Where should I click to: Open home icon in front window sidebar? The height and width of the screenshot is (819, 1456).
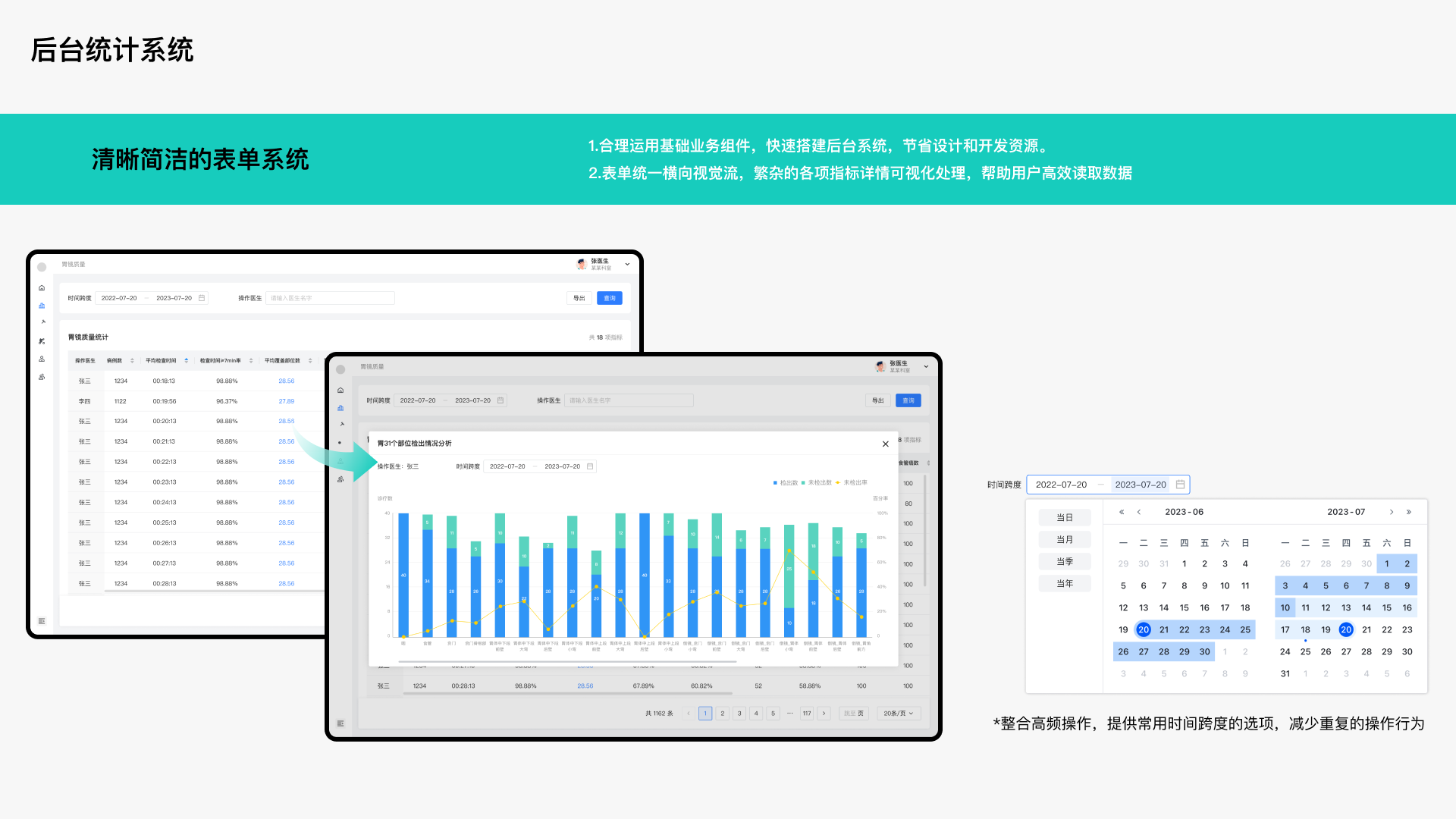pos(340,391)
